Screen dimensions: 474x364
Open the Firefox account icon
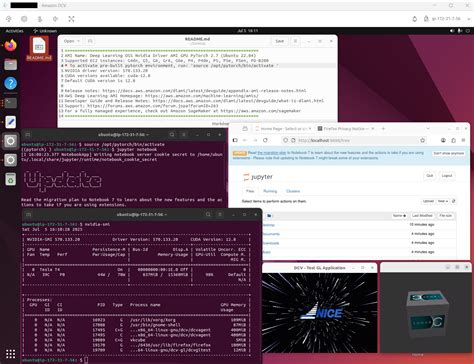point(443,140)
